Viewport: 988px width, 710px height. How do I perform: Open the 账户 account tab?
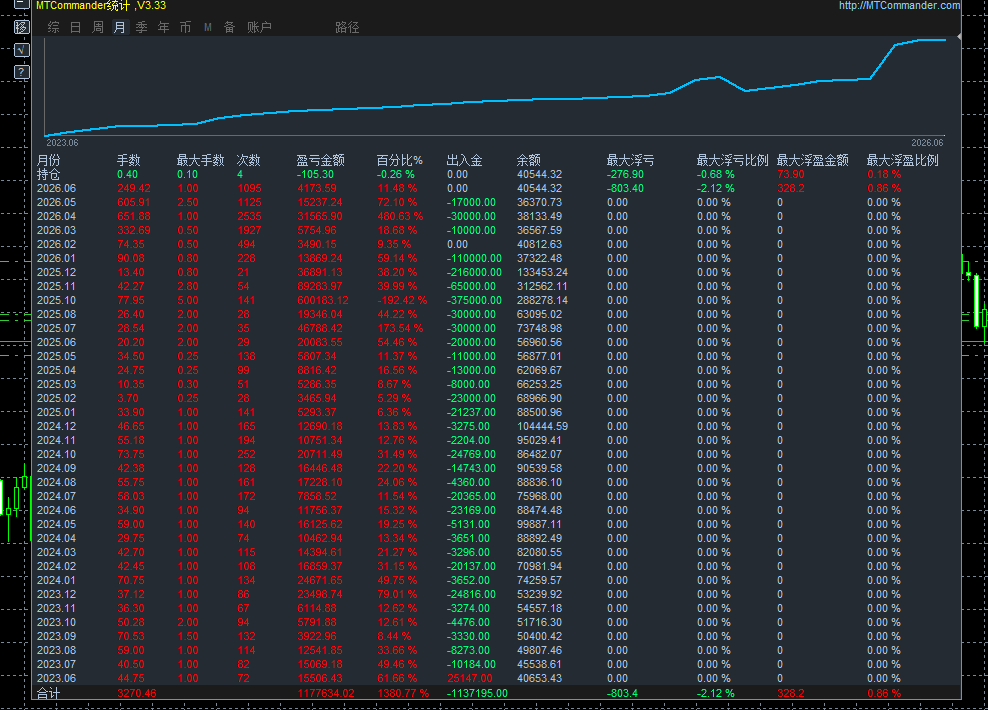(x=259, y=27)
